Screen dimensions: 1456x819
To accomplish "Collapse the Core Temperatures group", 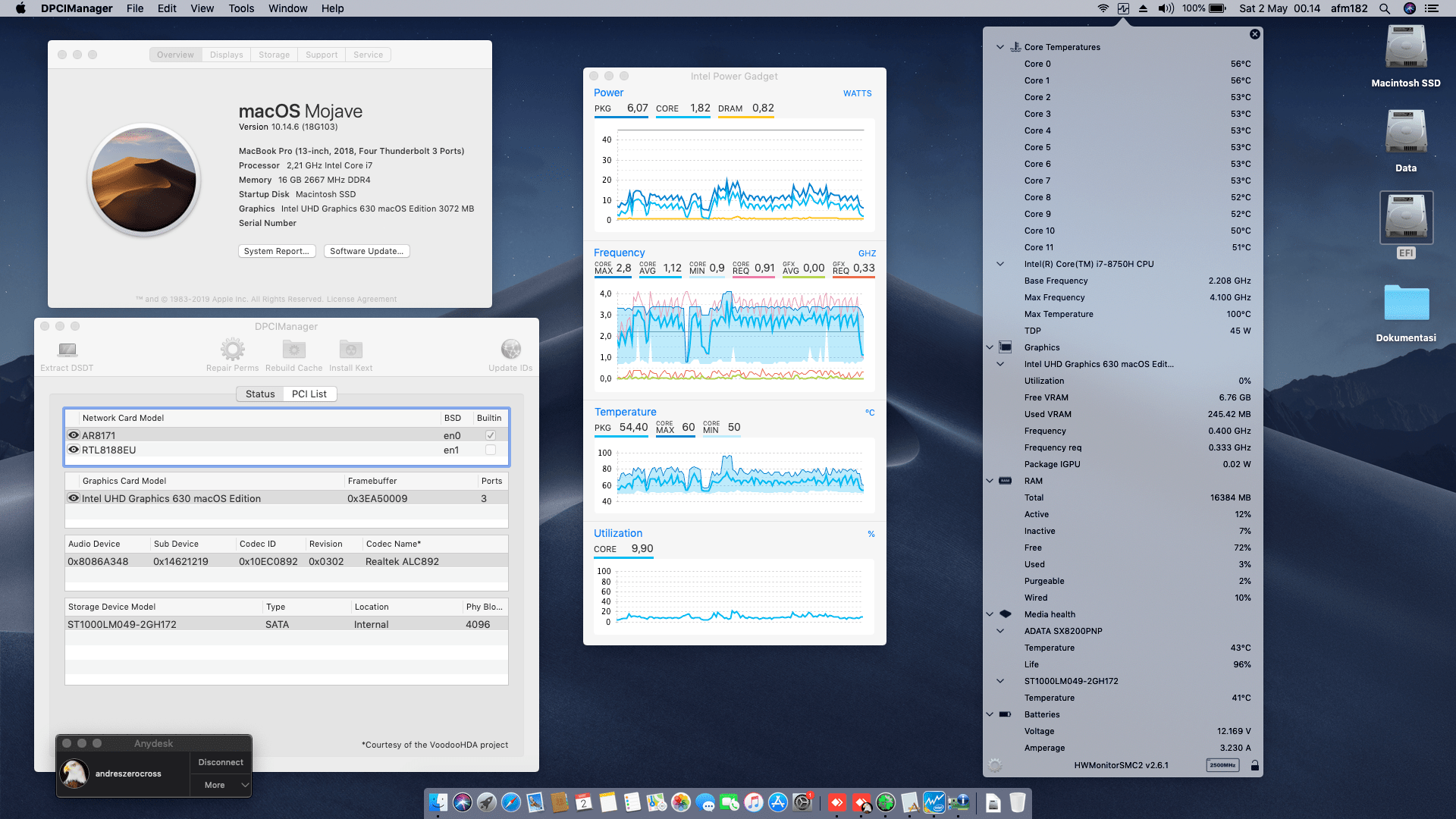I will [1000, 47].
